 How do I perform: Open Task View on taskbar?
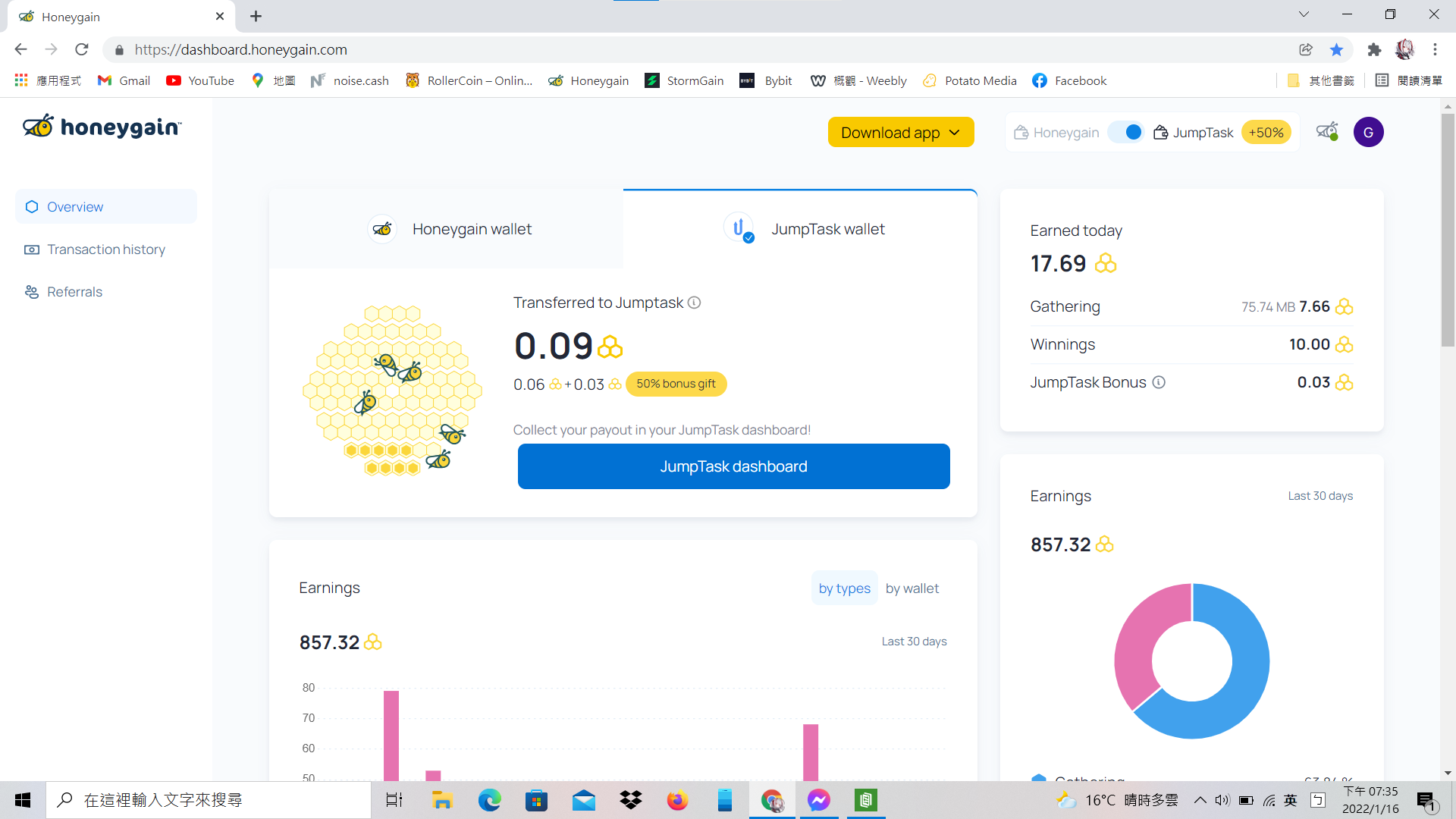(x=394, y=800)
